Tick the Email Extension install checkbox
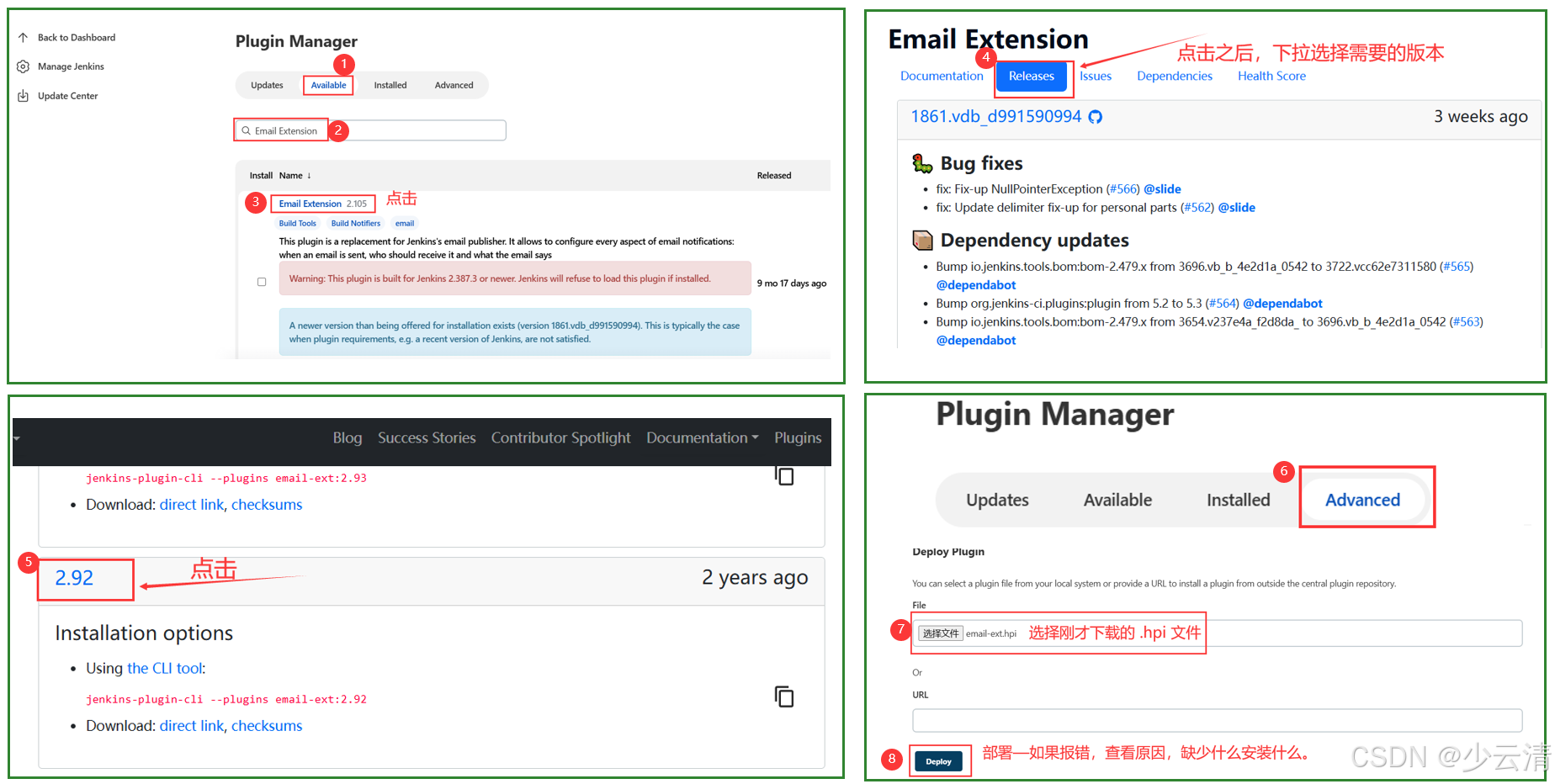The image size is (1555, 784). tap(262, 282)
